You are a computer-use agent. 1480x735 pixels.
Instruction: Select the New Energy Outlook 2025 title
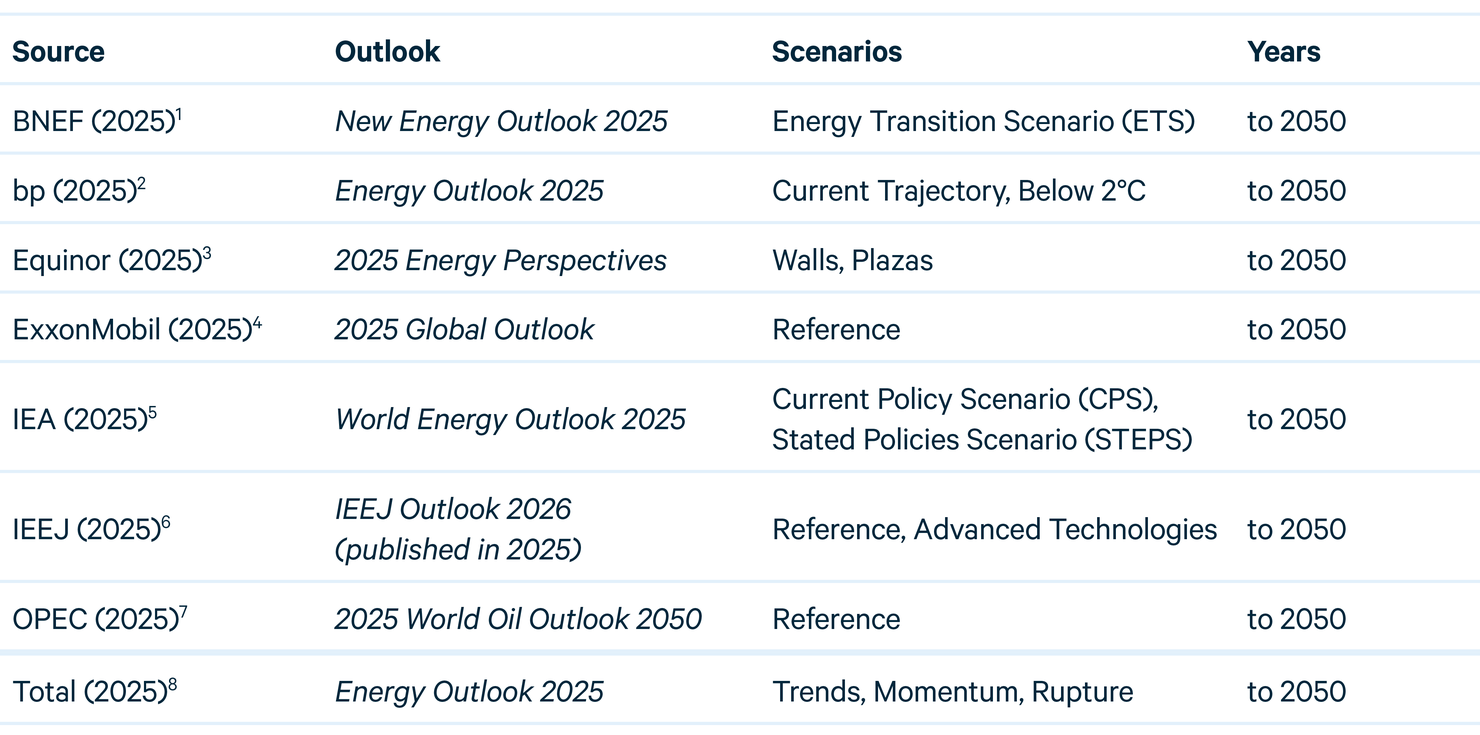[501, 122]
